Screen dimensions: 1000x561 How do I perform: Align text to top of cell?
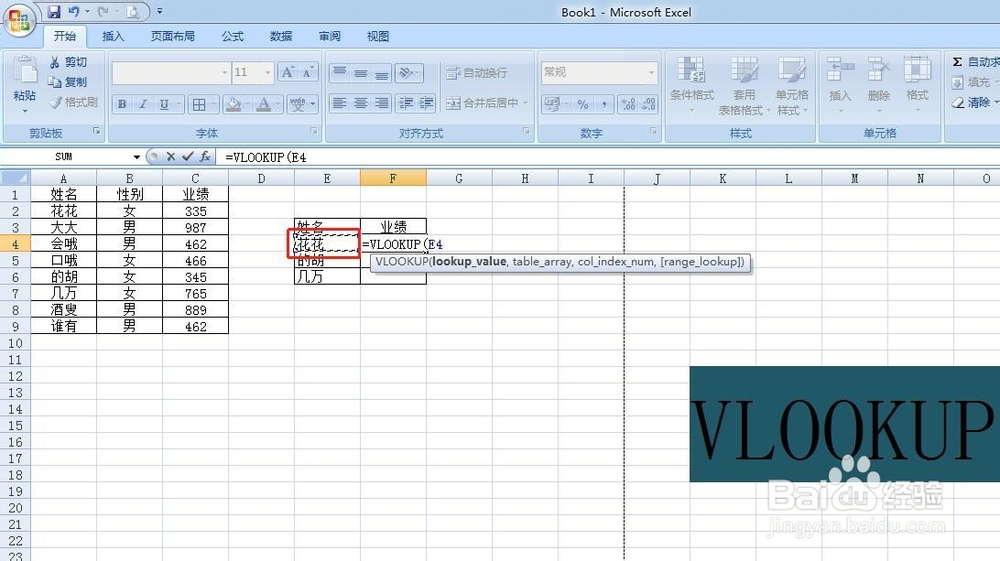(x=340, y=73)
